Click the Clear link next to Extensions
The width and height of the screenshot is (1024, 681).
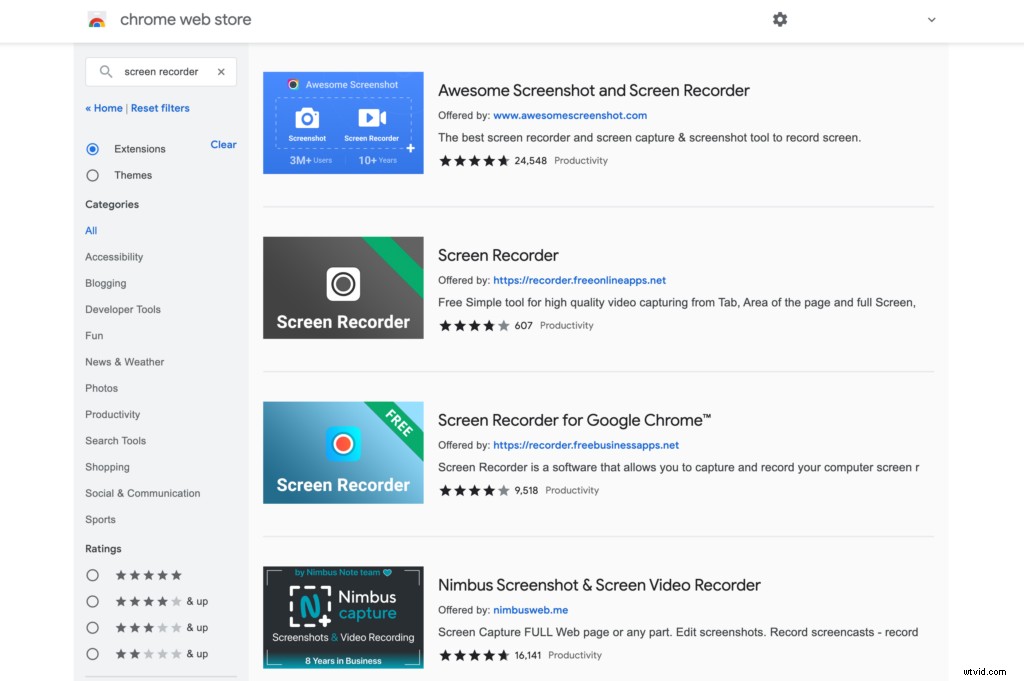point(223,144)
